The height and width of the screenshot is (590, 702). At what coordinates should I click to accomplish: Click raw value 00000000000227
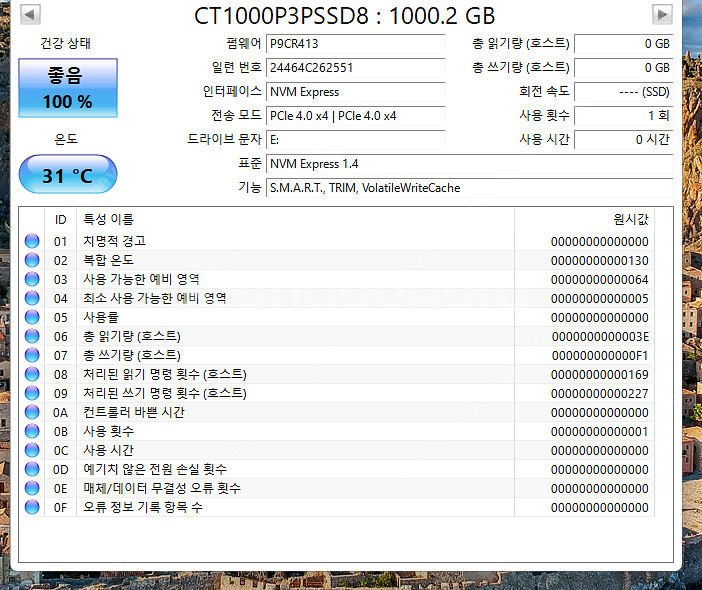tap(599, 394)
